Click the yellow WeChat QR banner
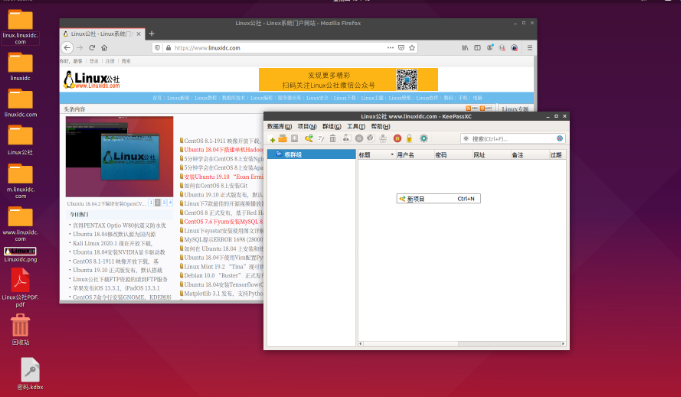The height and width of the screenshot is (397, 681). click(348, 79)
